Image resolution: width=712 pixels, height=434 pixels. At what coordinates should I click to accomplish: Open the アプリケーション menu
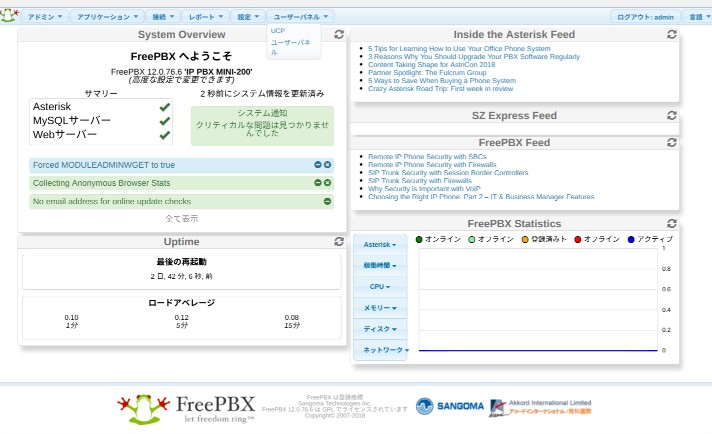pos(107,17)
